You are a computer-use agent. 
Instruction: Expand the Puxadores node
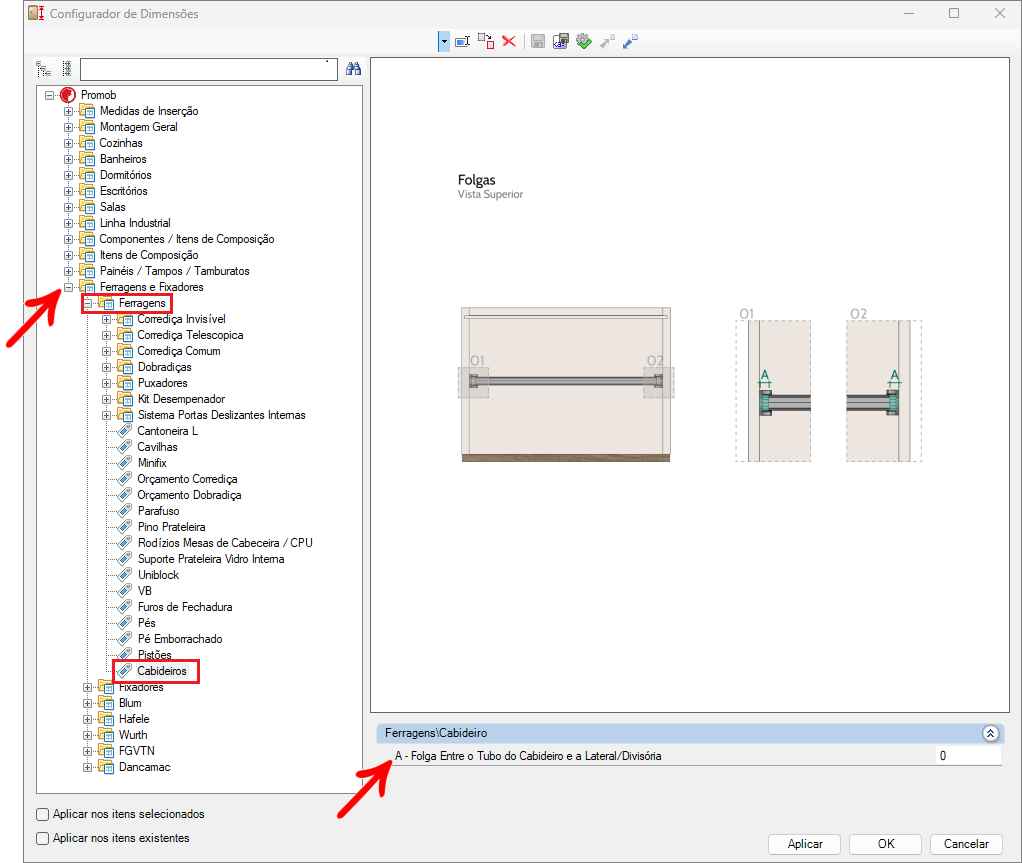tap(106, 383)
